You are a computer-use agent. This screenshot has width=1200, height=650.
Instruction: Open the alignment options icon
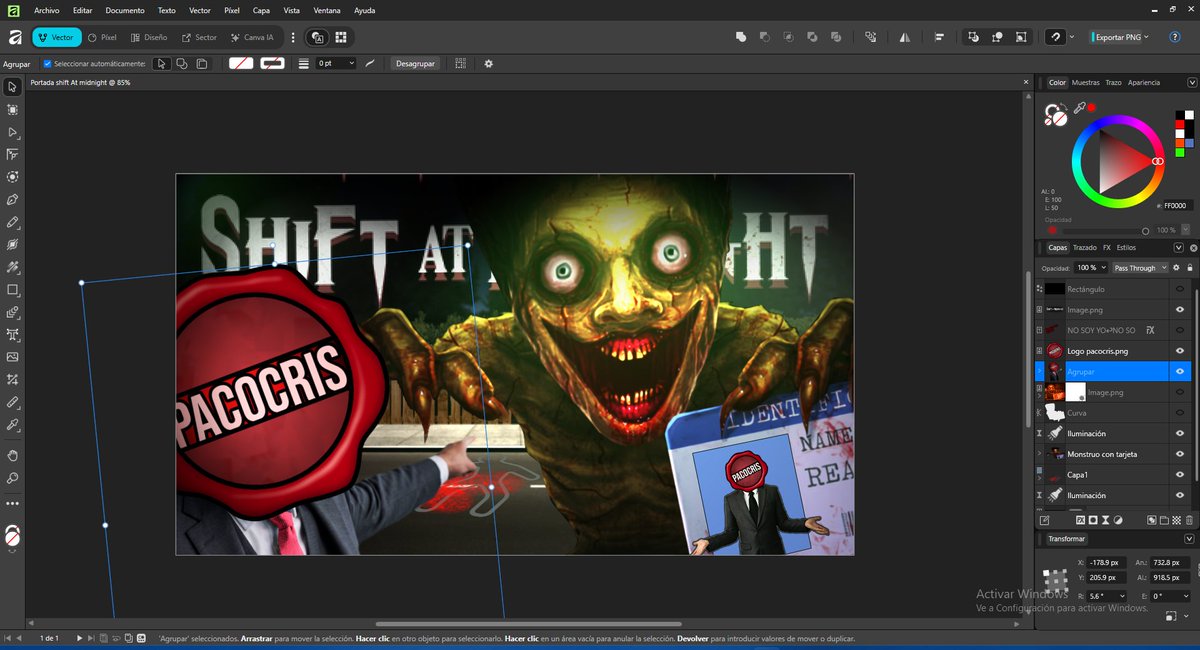pos(939,37)
